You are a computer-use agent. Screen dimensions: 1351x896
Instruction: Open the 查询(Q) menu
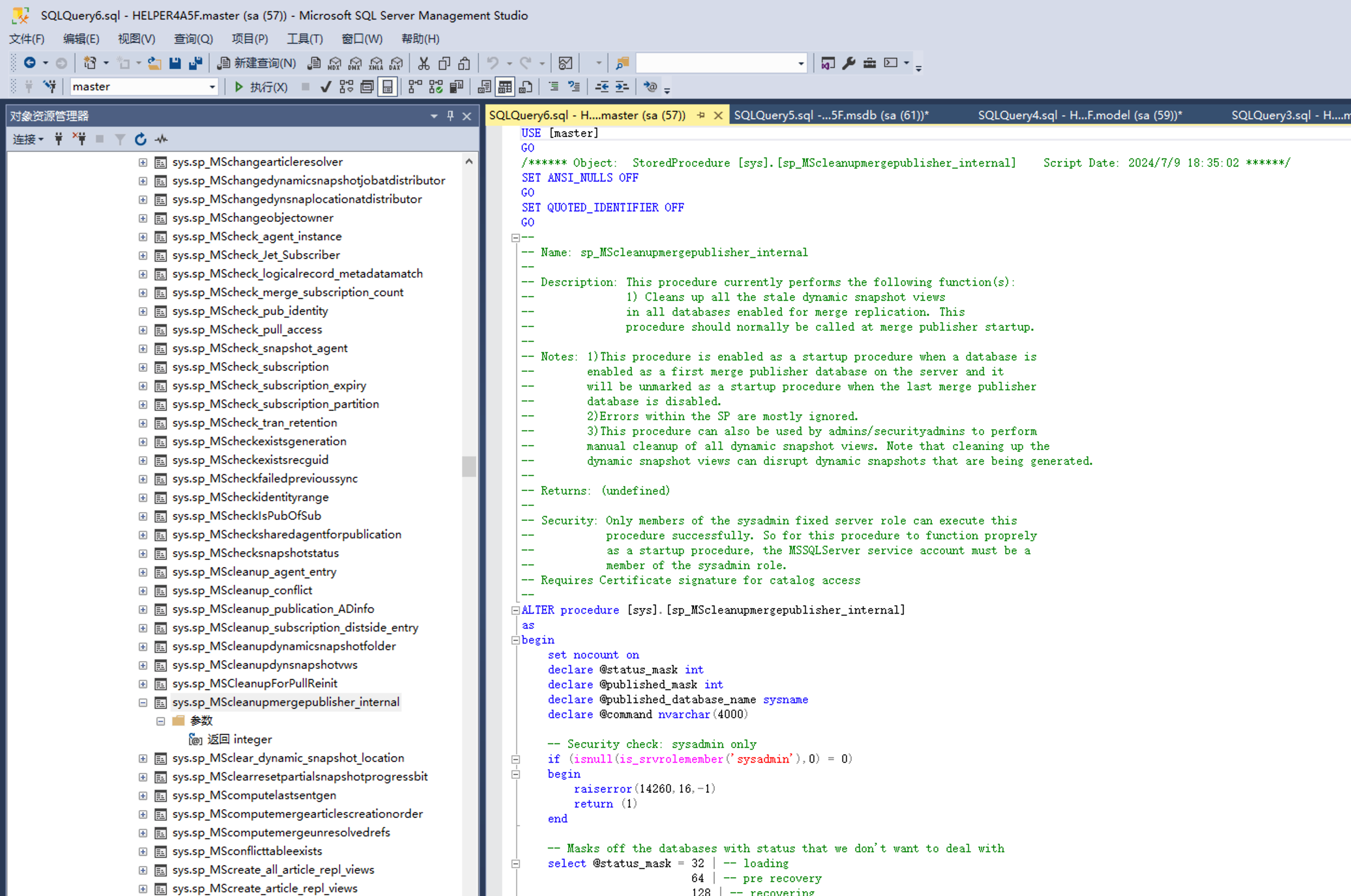[193, 39]
